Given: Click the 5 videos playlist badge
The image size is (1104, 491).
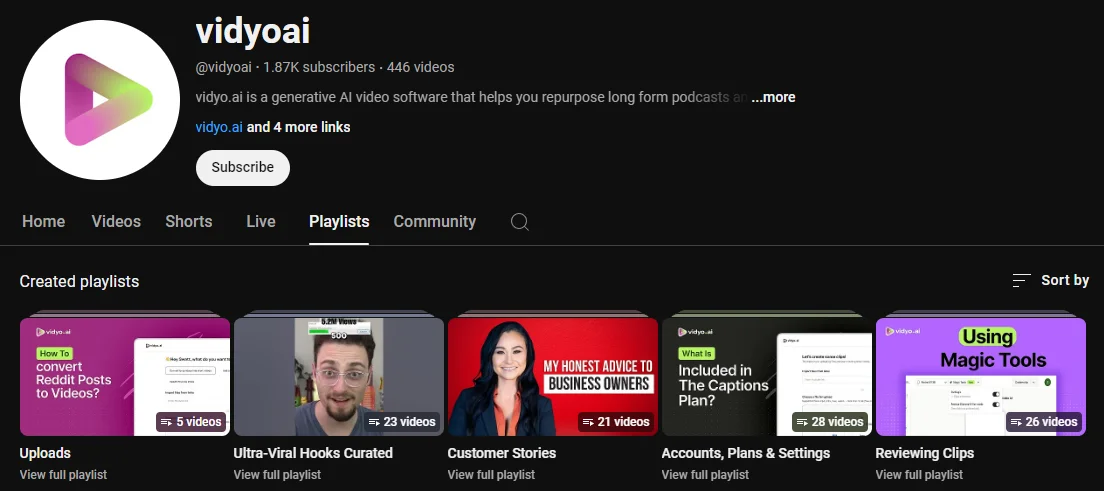Looking at the screenshot, I should (191, 422).
